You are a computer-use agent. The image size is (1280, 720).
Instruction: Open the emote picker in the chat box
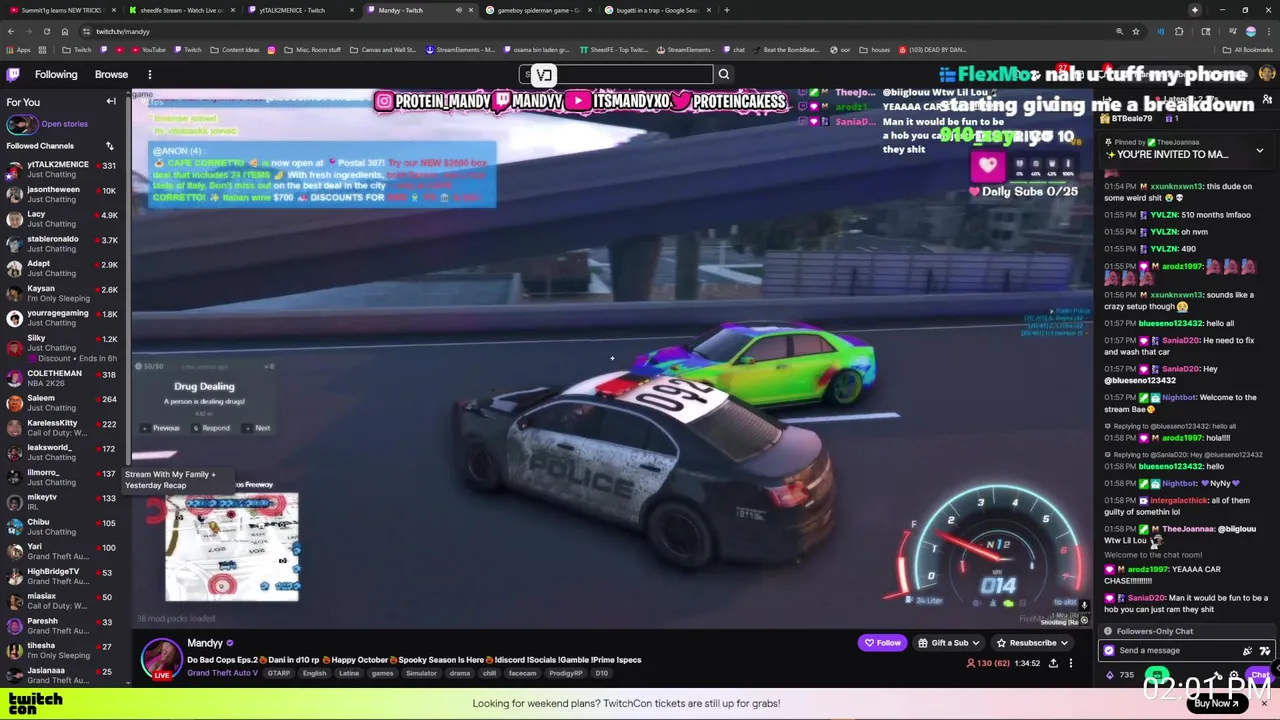(1264, 650)
